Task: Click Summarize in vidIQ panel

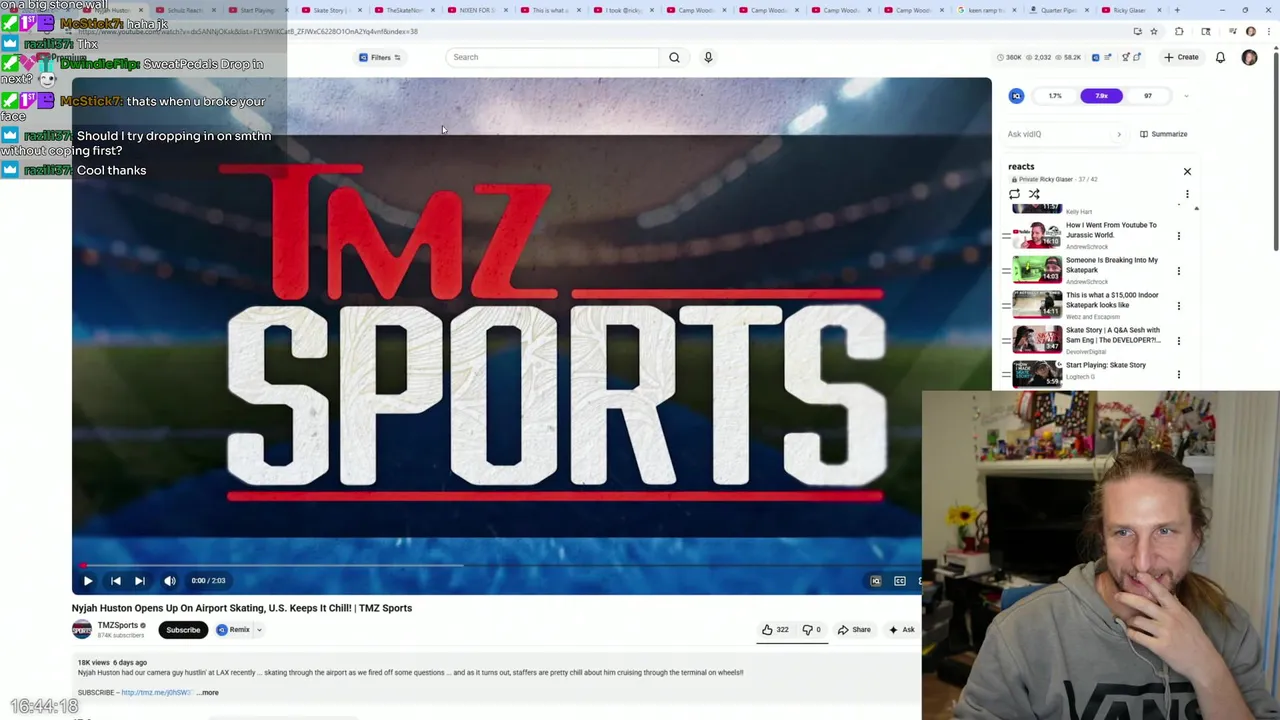Action: pyautogui.click(x=1164, y=134)
